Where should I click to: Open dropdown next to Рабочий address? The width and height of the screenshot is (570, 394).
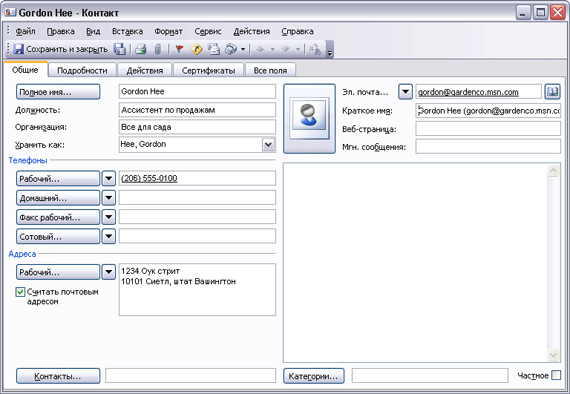108,272
